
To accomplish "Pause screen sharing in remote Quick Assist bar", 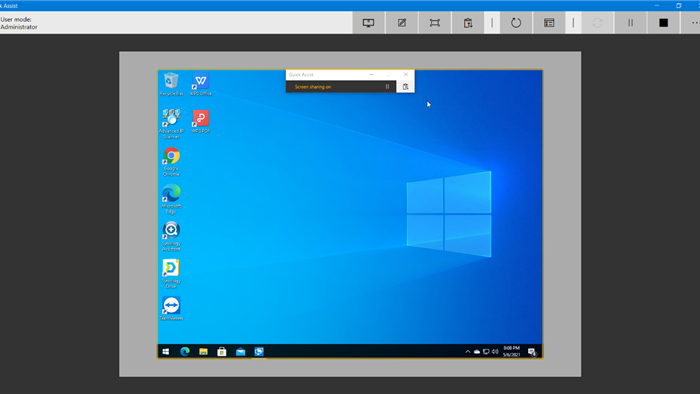I will click(x=388, y=87).
